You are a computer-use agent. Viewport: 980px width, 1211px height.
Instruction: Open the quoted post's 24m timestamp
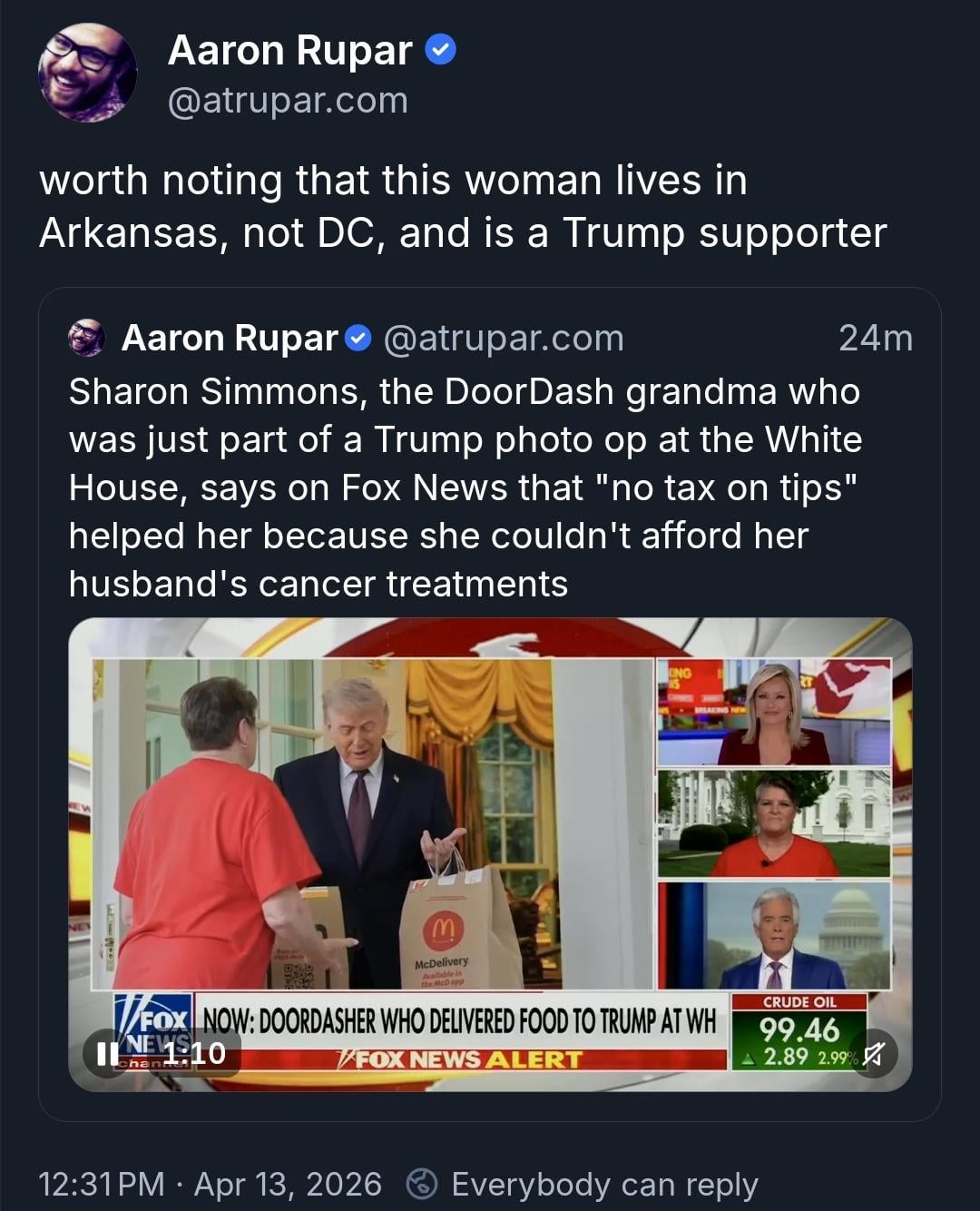click(876, 338)
